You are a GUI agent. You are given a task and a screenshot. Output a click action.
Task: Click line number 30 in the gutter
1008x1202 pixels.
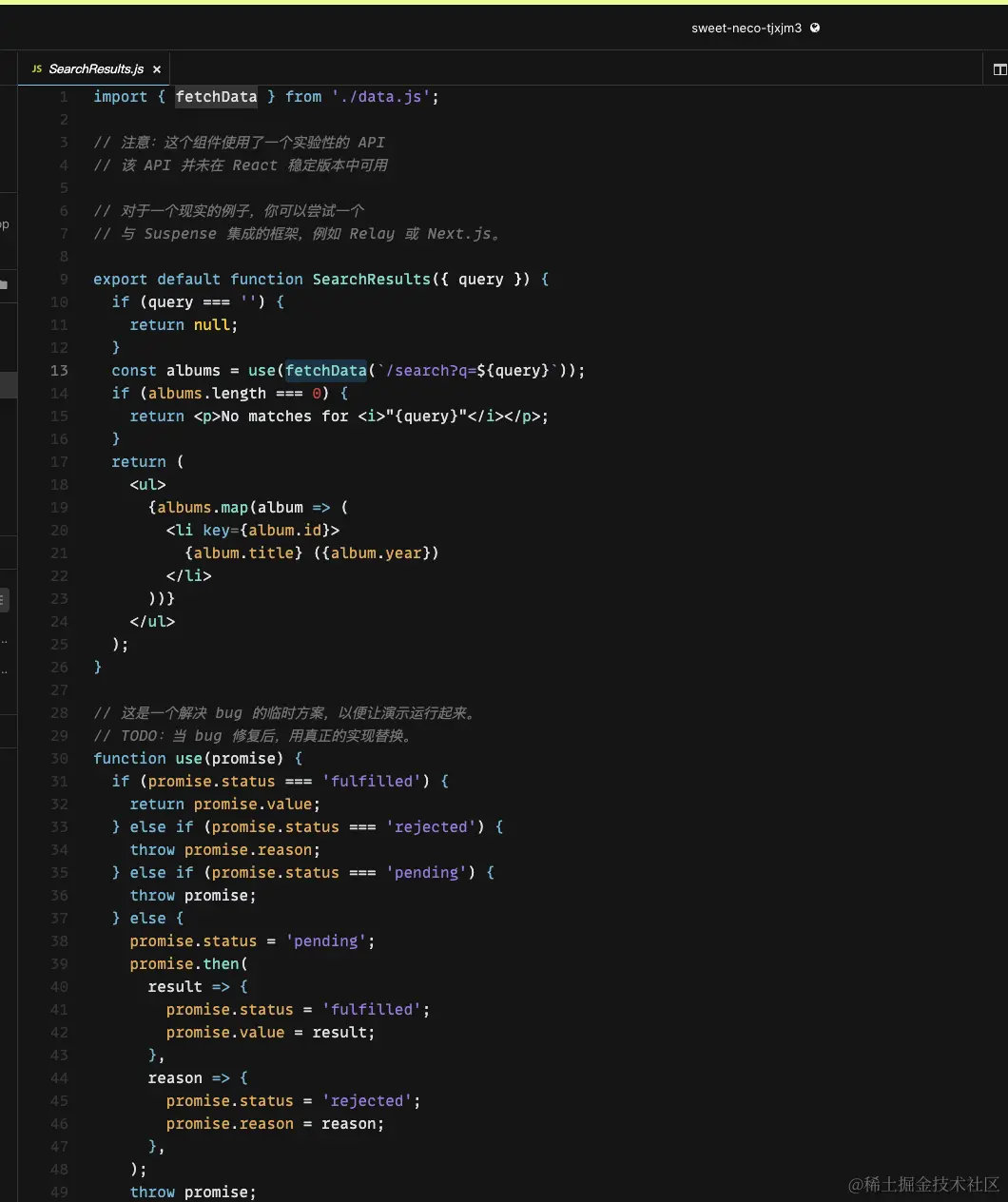(59, 759)
